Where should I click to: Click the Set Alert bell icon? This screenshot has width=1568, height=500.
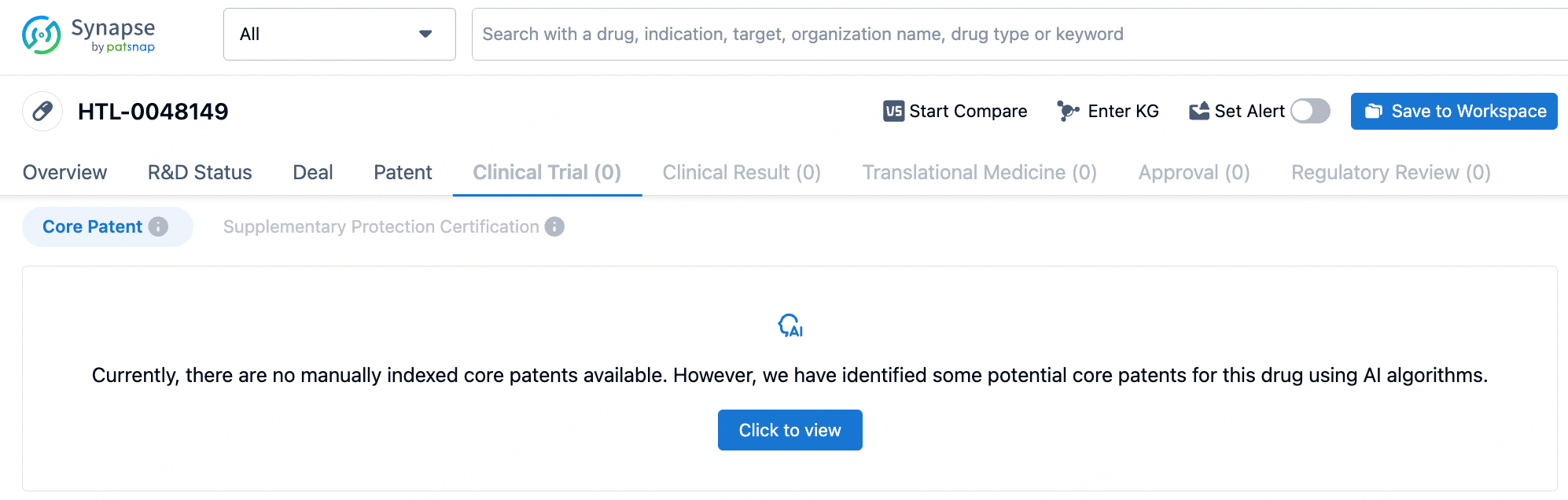tap(1199, 112)
